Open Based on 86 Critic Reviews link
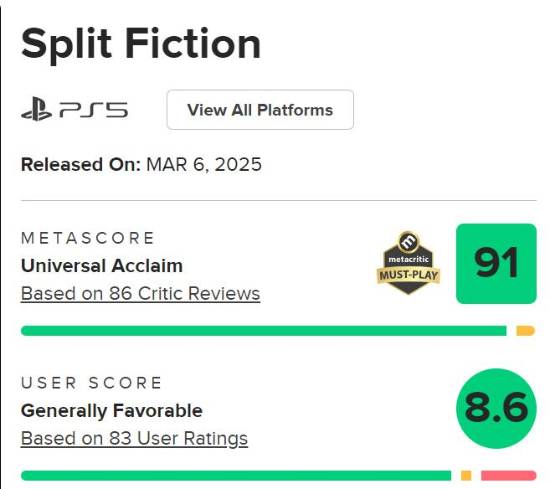The height and width of the screenshot is (489, 550). pos(140,293)
